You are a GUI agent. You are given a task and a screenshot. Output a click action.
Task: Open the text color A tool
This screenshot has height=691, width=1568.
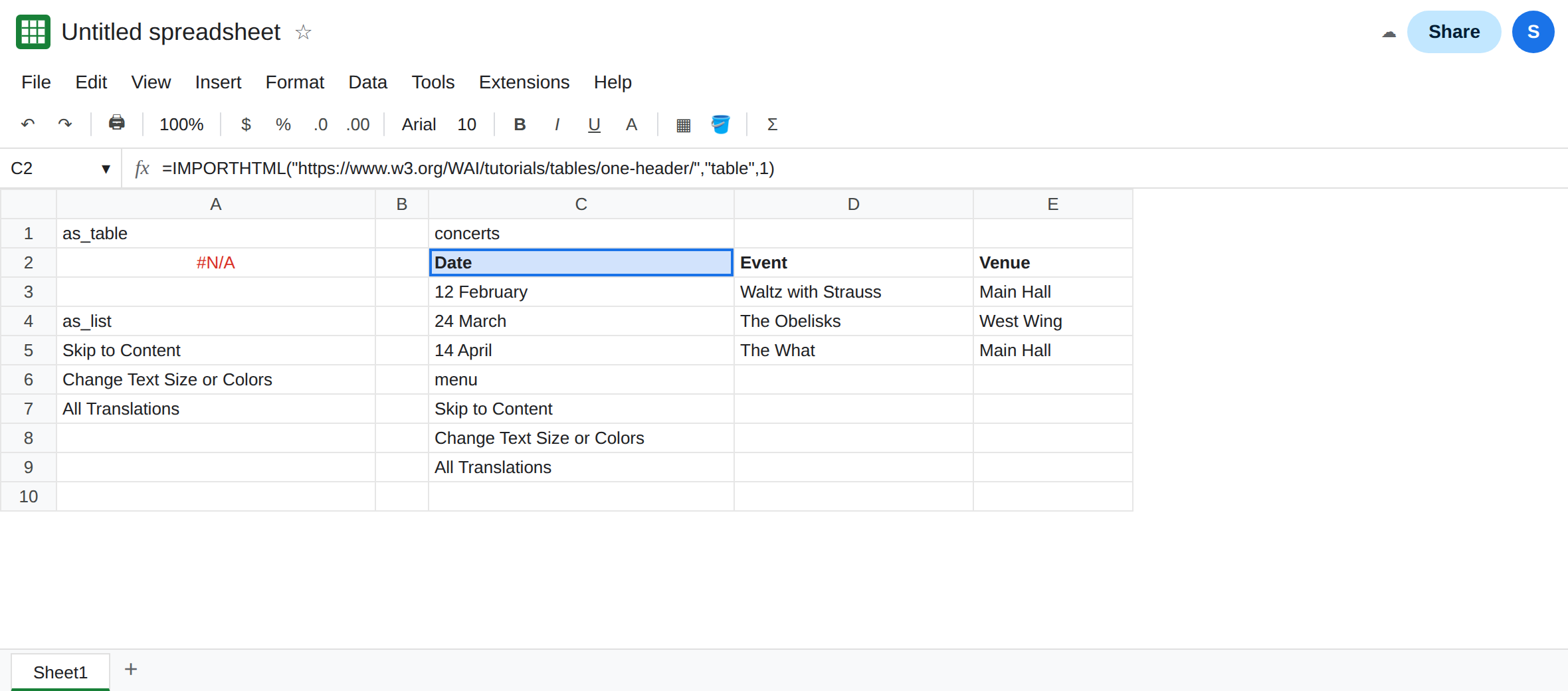pos(631,124)
